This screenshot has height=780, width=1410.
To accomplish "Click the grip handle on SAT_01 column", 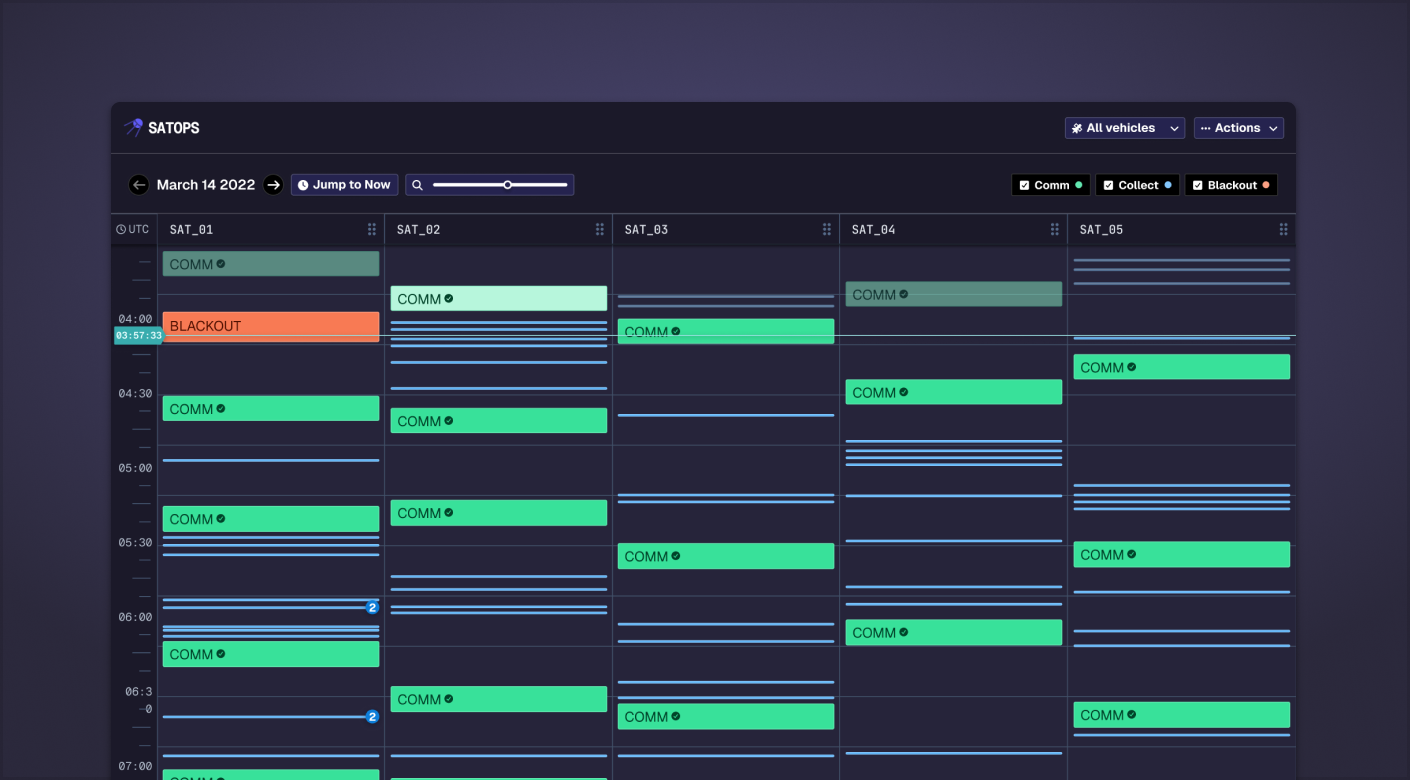I will 372,229.
